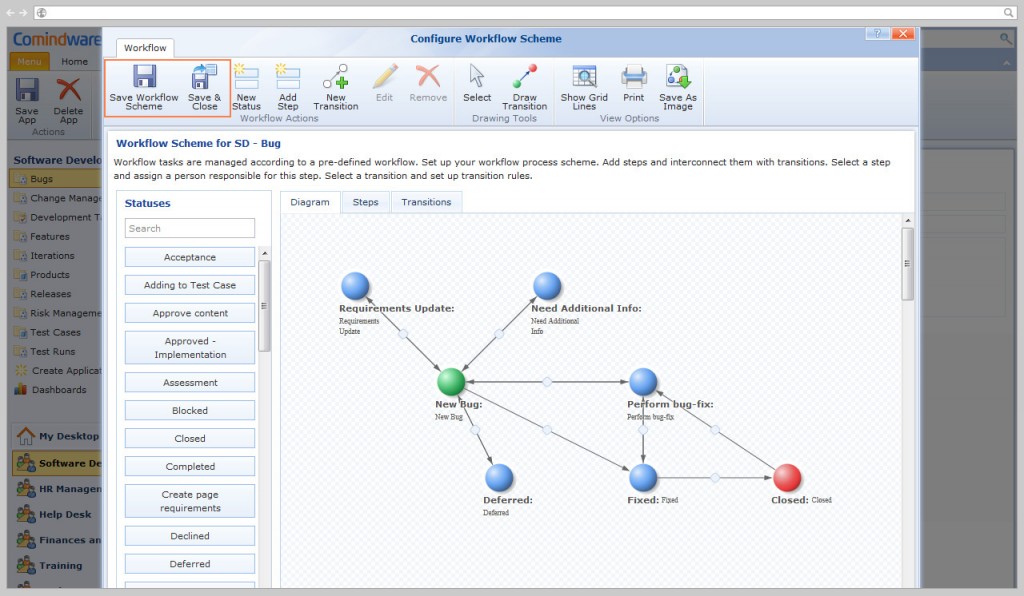Click the Remove red X icon

point(428,75)
